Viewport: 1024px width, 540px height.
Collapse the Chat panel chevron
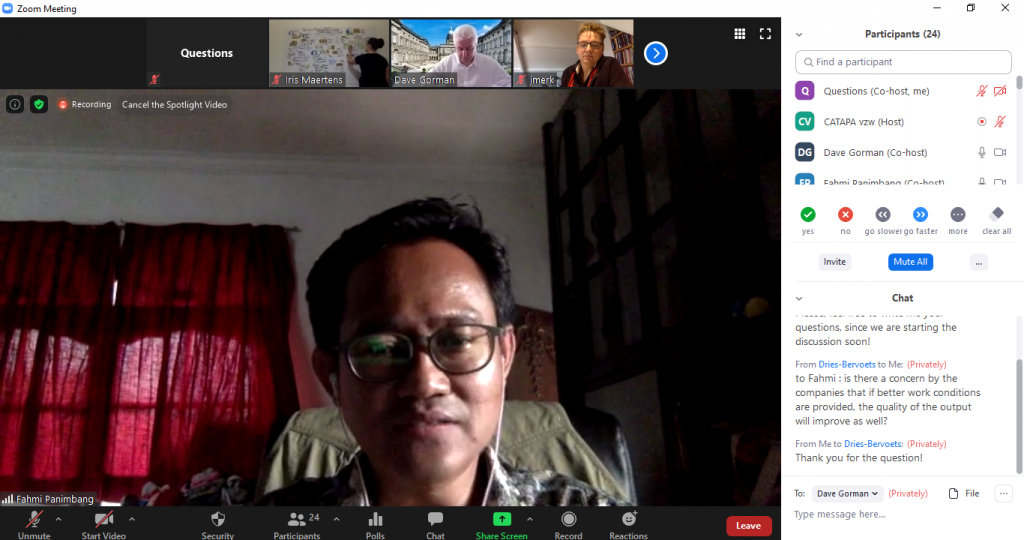[x=799, y=298]
